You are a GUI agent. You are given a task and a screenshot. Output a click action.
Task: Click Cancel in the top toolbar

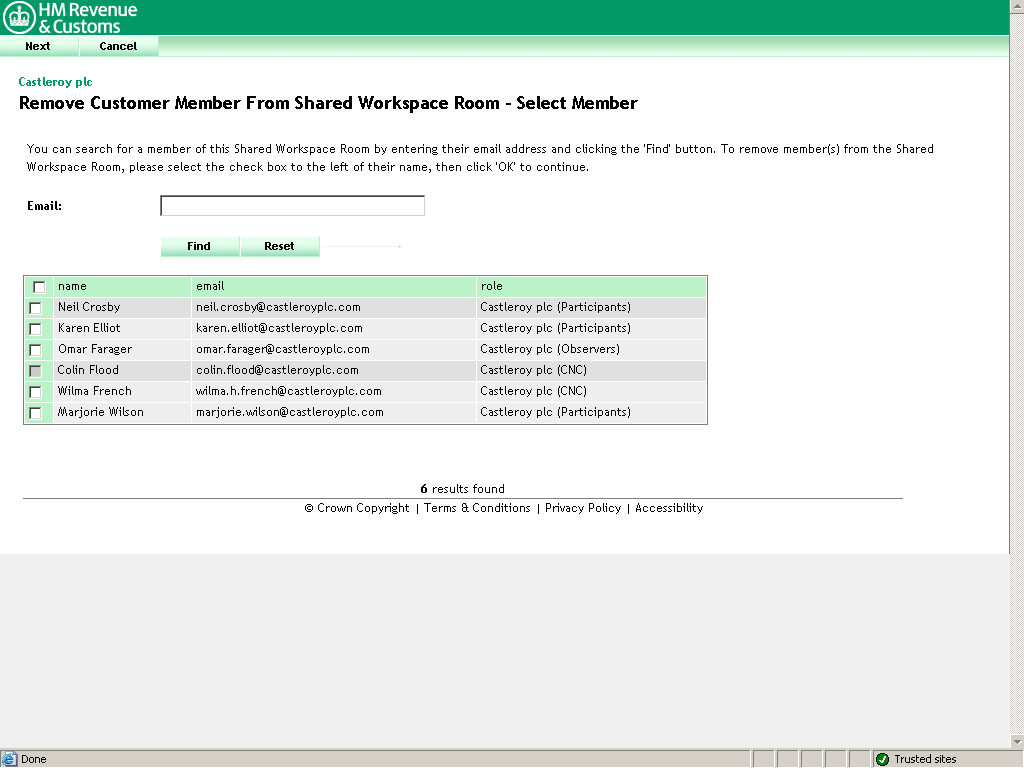(x=118, y=46)
